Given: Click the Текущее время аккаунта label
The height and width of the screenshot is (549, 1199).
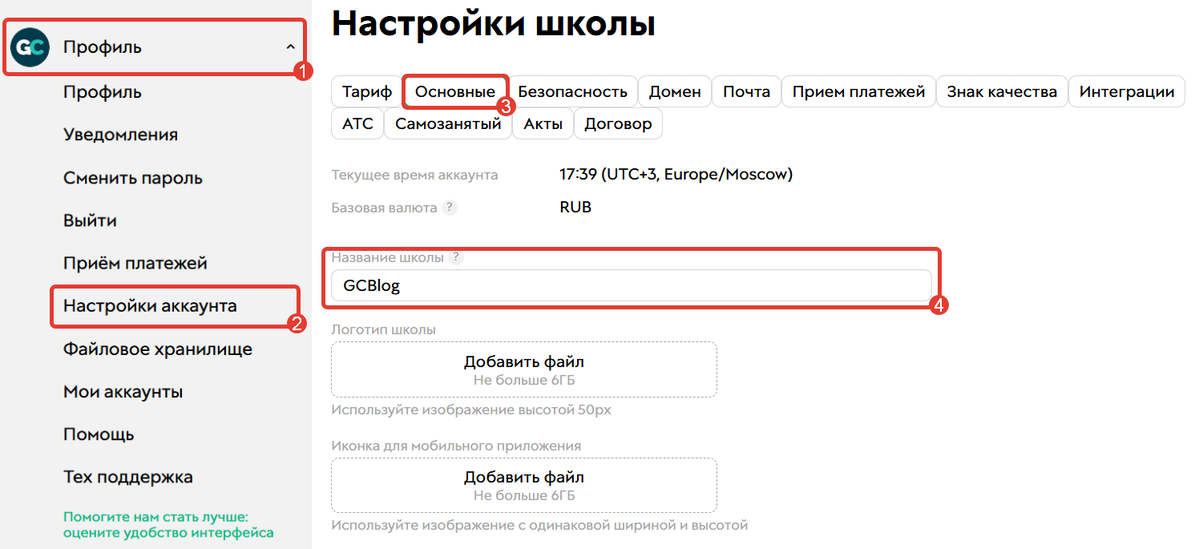Looking at the screenshot, I should click(414, 175).
